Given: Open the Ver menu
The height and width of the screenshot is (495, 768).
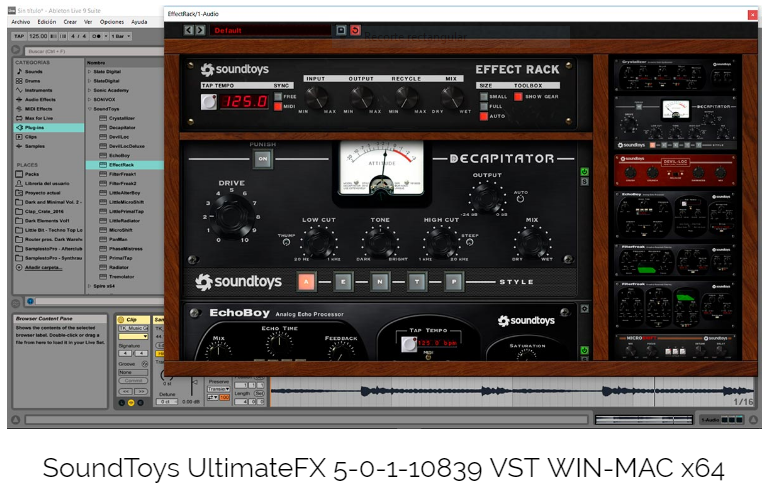Looking at the screenshot, I should pyautogui.click(x=88, y=22).
